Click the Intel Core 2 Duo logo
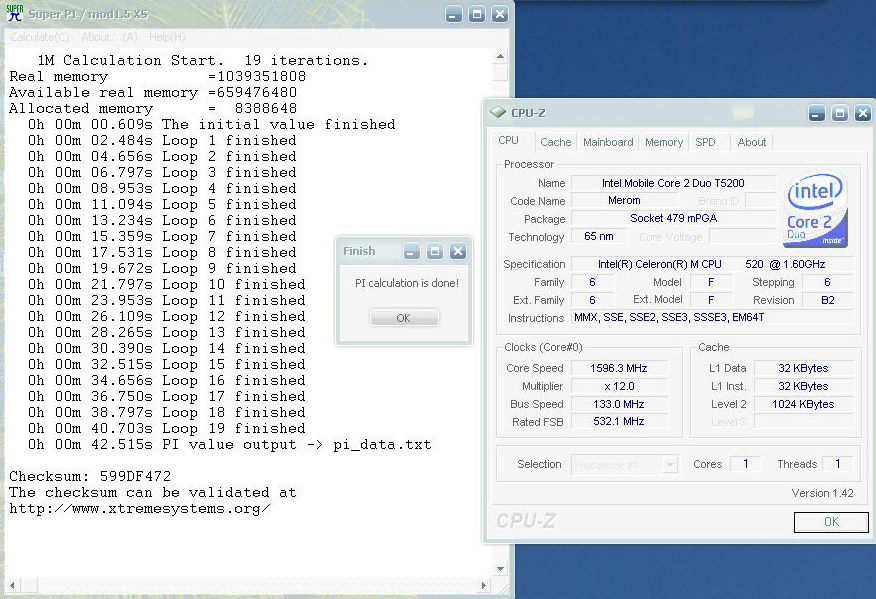876x599 pixels. point(816,211)
